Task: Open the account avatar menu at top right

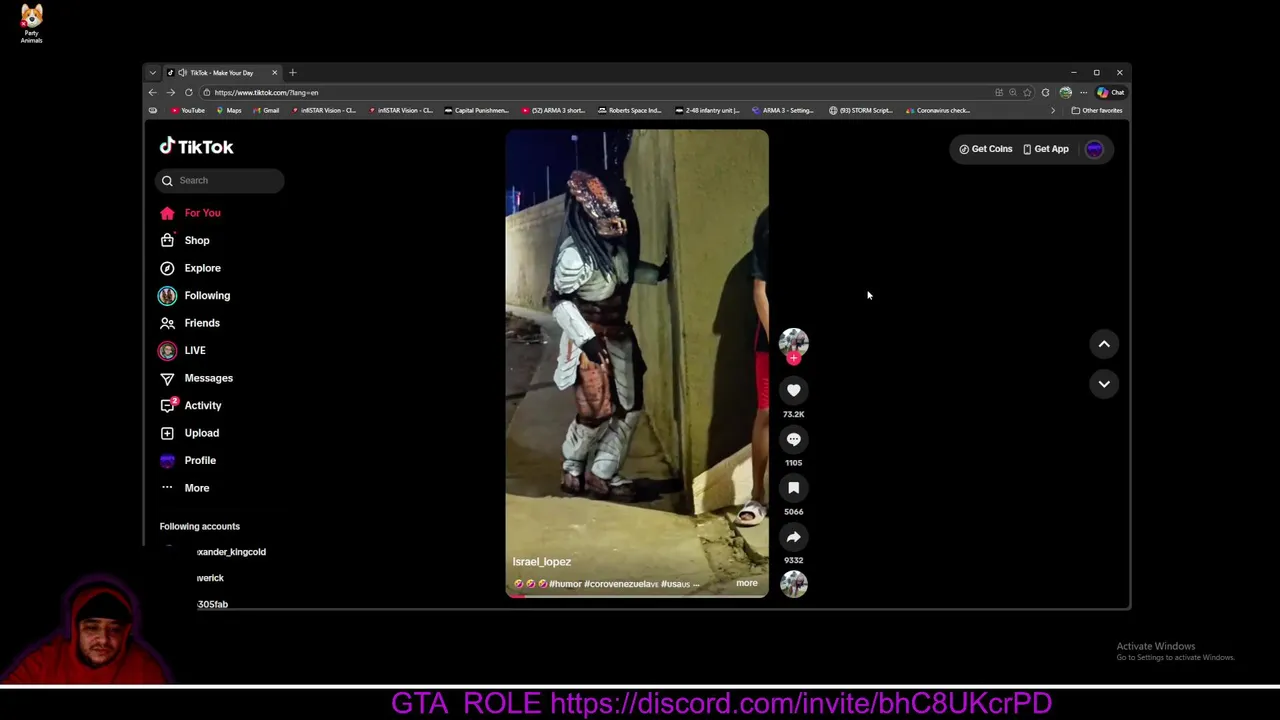Action: (1094, 149)
